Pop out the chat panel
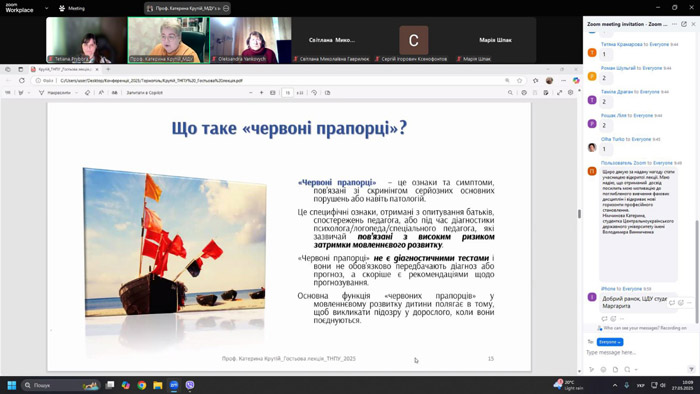700x394 pixels. click(x=684, y=24)
